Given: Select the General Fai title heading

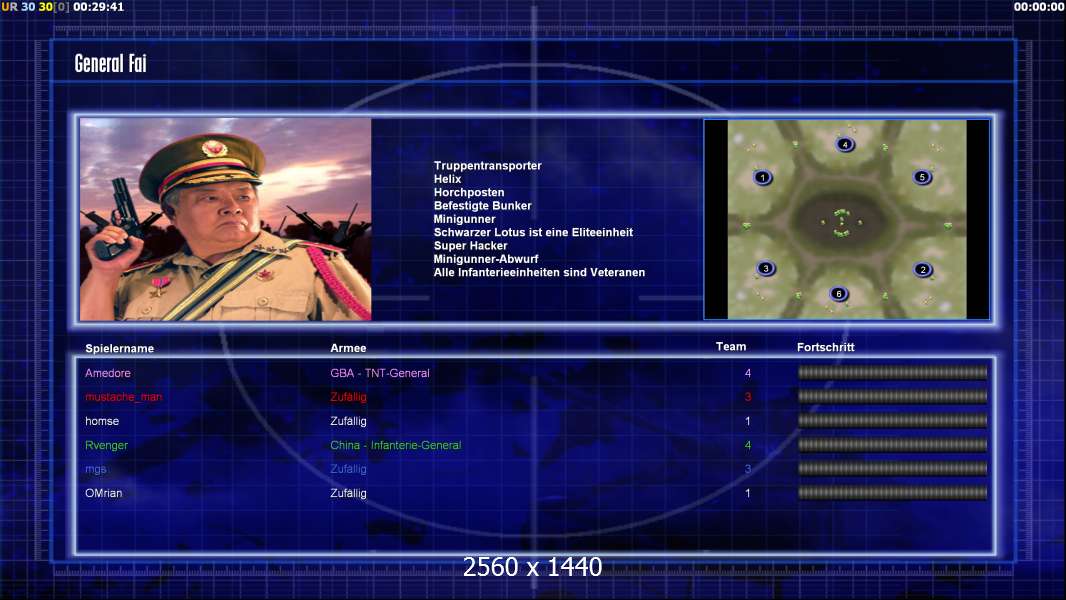Looking at the screenshot, I should coord(111,63).
